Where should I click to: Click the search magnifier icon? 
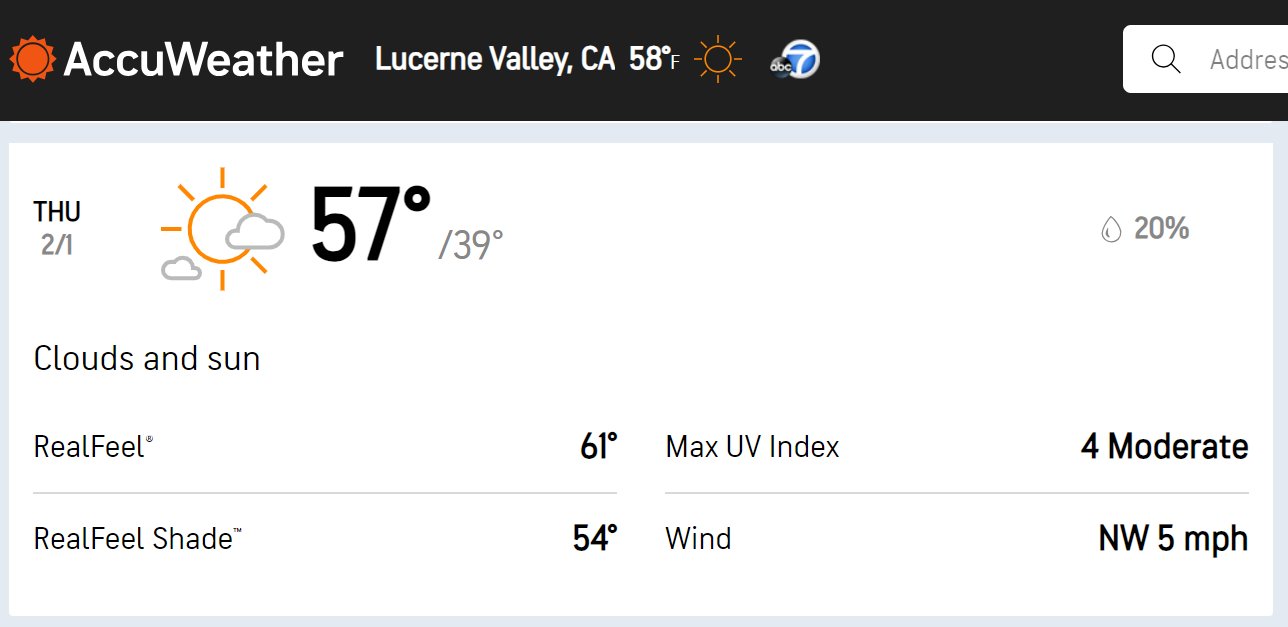(x=1166, y=59)
